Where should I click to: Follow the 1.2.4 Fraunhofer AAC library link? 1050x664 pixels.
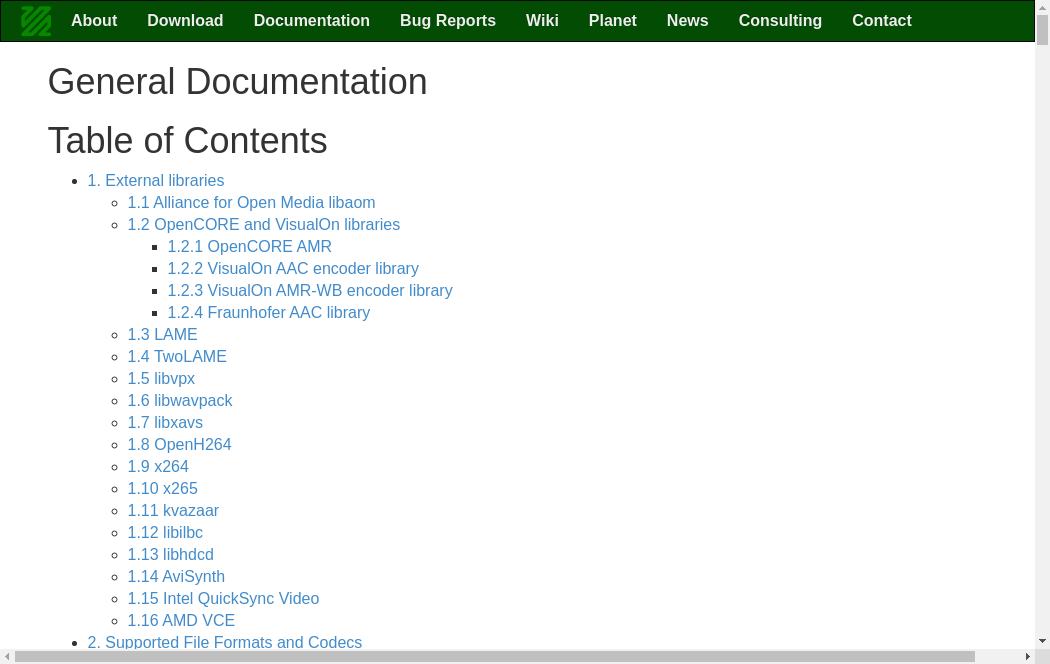click(268, 313)
